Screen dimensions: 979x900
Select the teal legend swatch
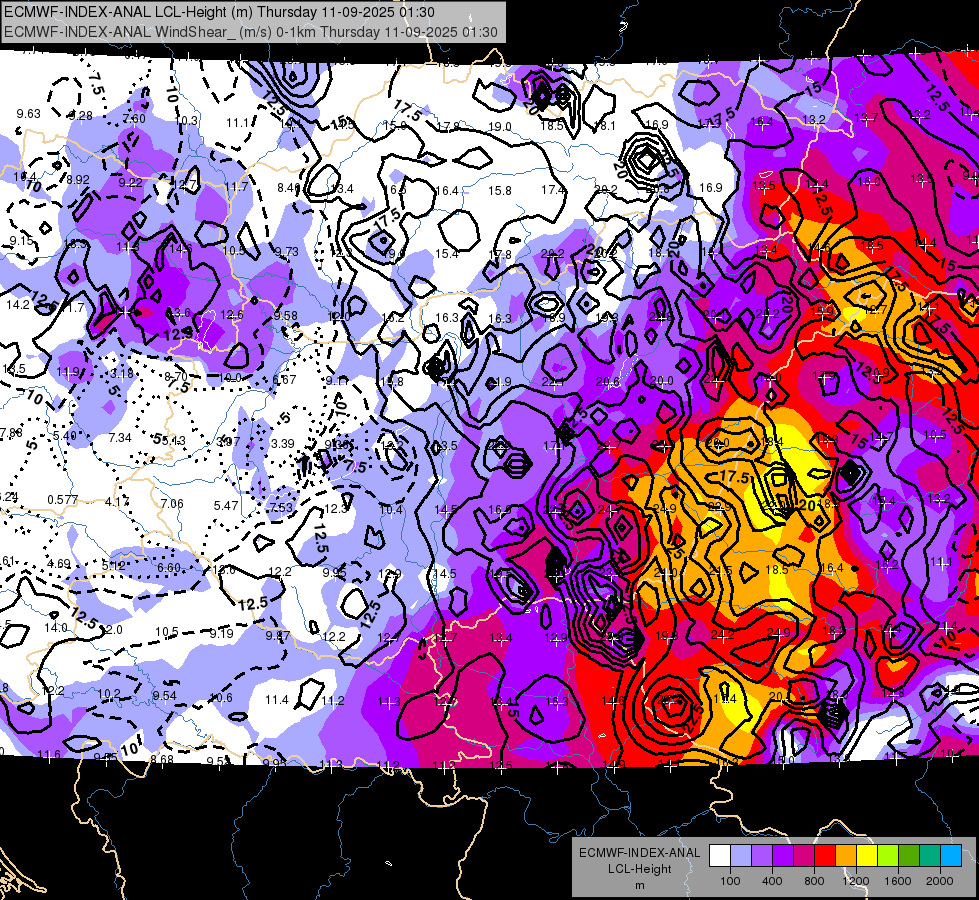click(x=930, y=856)
